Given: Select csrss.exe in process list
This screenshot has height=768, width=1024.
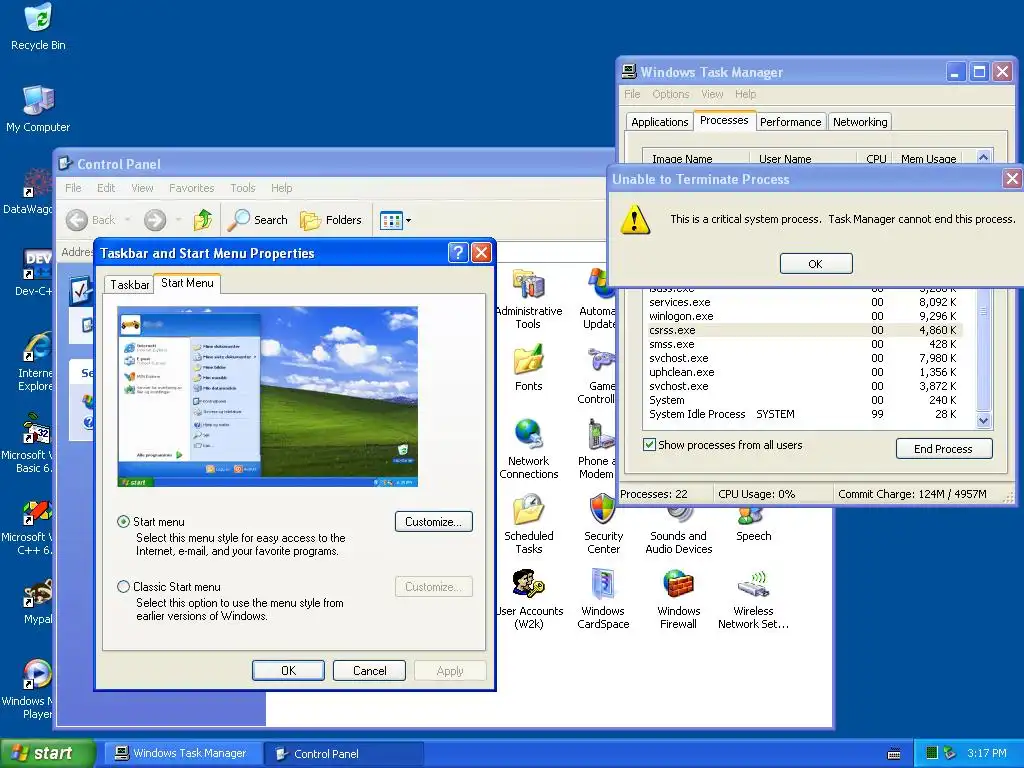Looking at the screenshot, I should pyautogui.click(x=803, y=330).
